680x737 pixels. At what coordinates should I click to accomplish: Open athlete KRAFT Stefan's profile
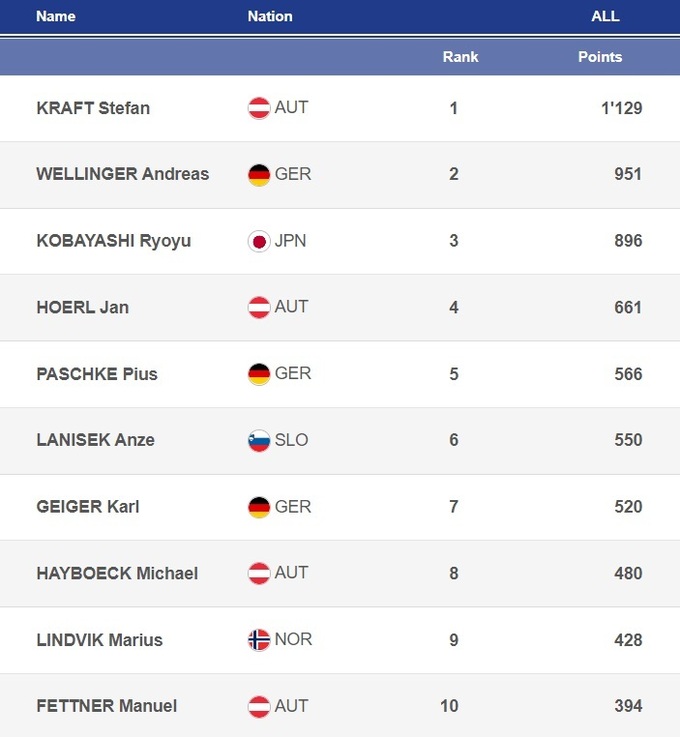tap(93, 108)
